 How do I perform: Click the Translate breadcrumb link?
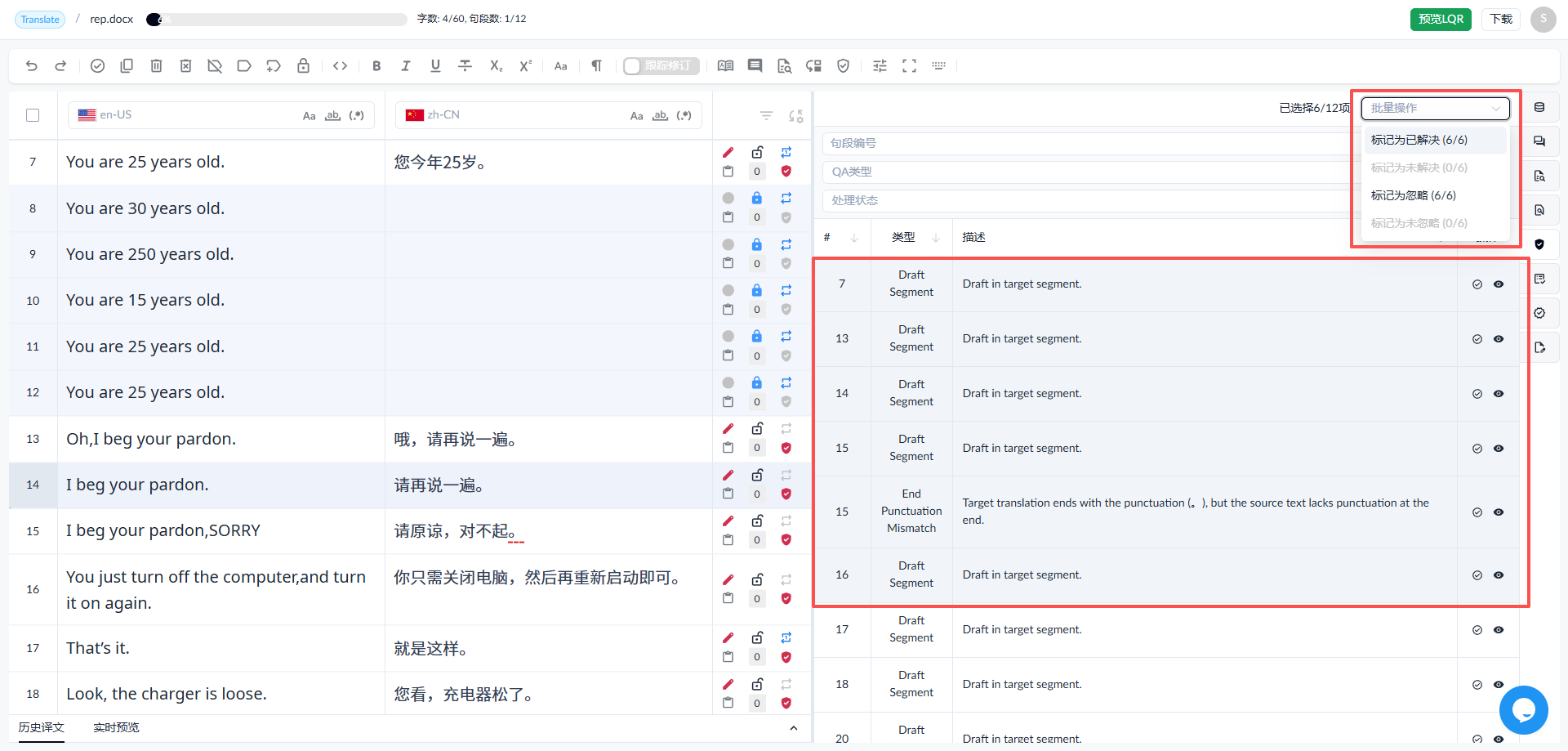pos(40,20)
